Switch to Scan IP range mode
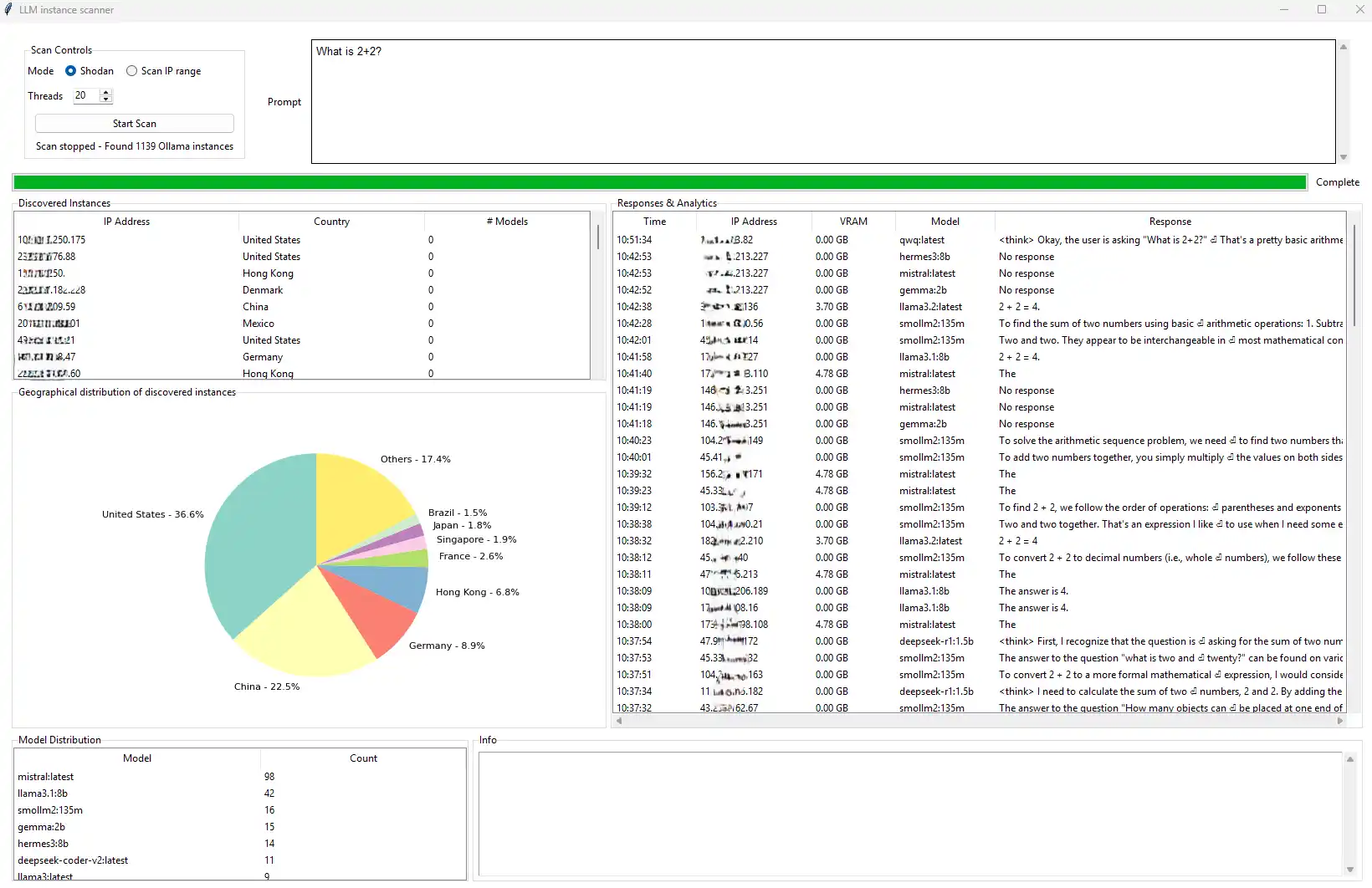 click(x=131, y=71)
